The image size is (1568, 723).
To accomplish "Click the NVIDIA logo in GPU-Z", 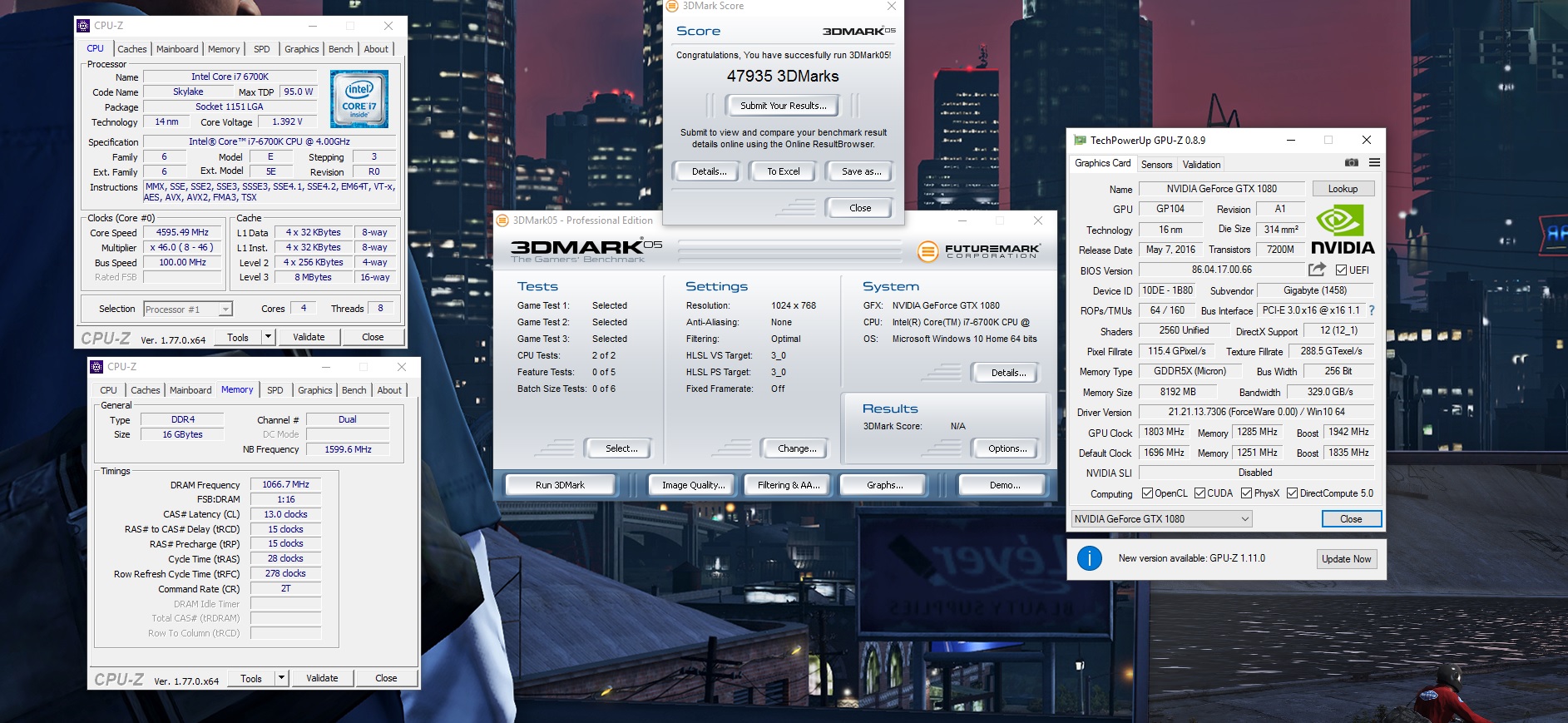I will tap(1342, 230).
